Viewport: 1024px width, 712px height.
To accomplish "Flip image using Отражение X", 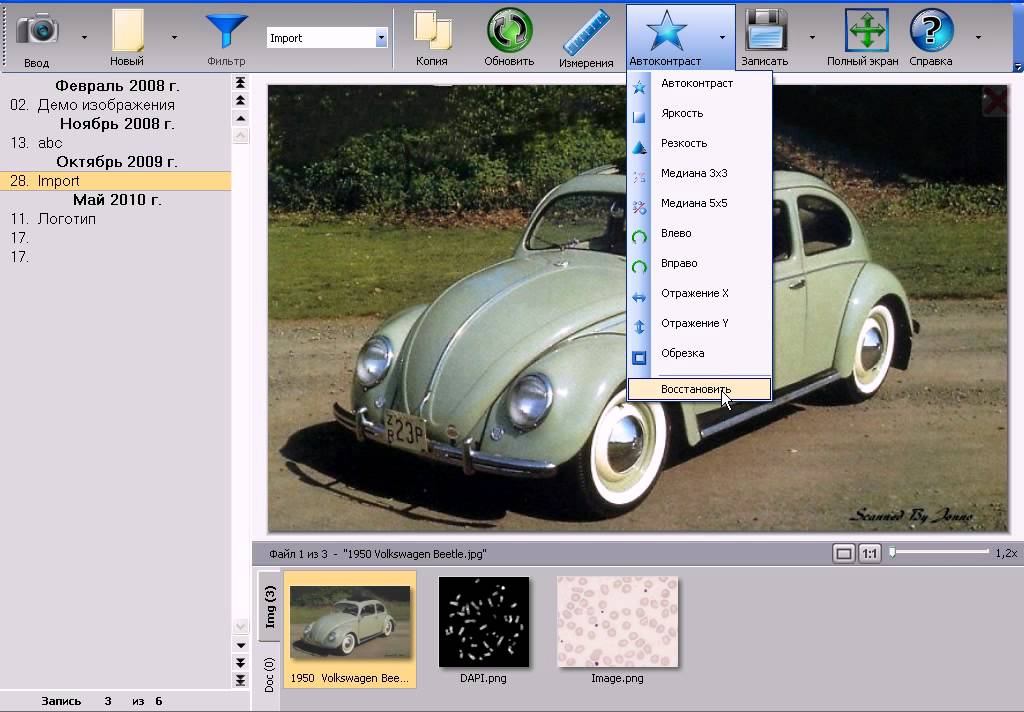I will 699,294.
